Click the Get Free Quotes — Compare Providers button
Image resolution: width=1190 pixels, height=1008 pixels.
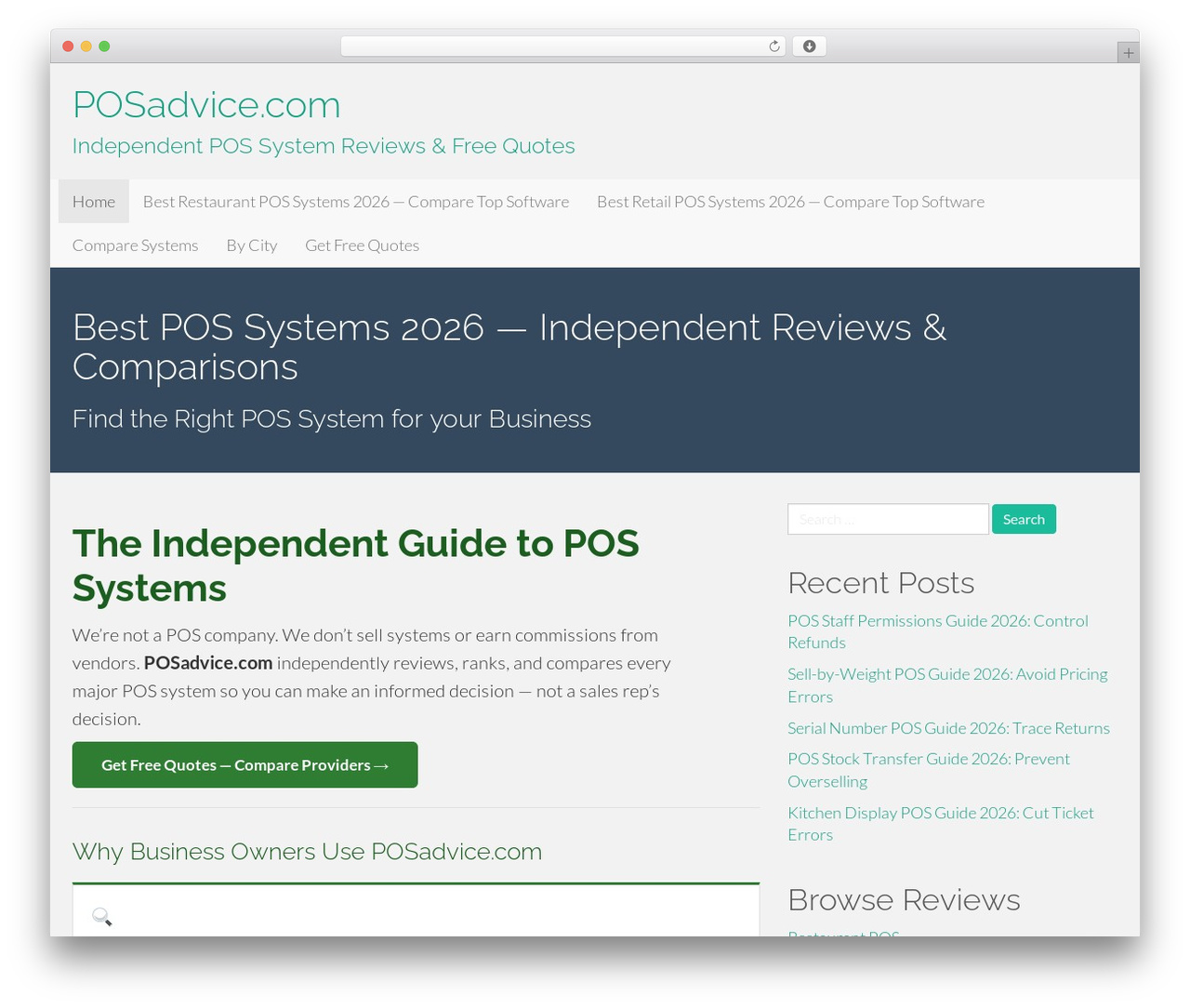pyautogui.click(x=245, y=765)
